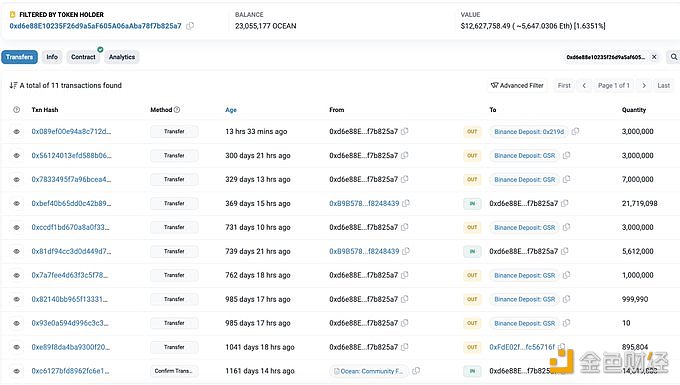Go to Last page
Screen dimensions: 680x385
[x=664, y=85]
